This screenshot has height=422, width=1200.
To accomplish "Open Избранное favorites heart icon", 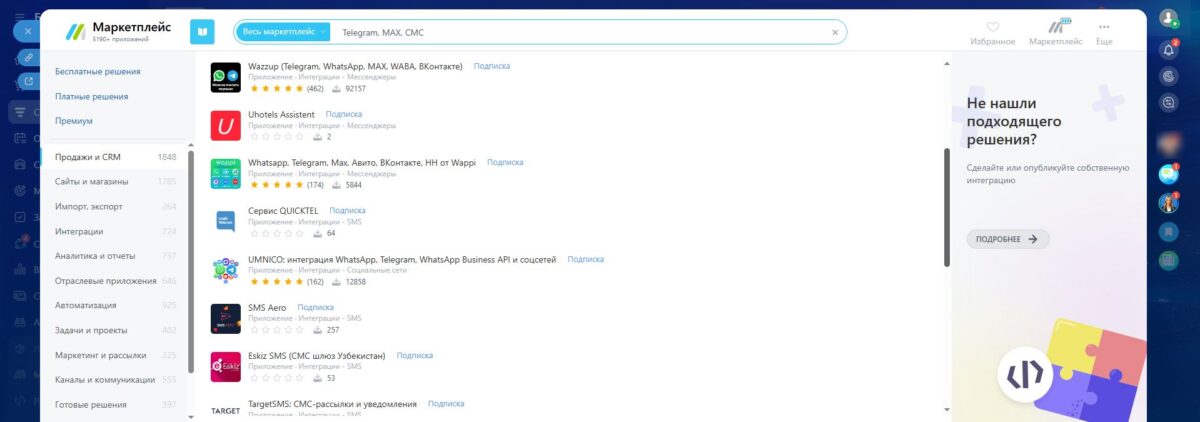I will click(992, 27).
